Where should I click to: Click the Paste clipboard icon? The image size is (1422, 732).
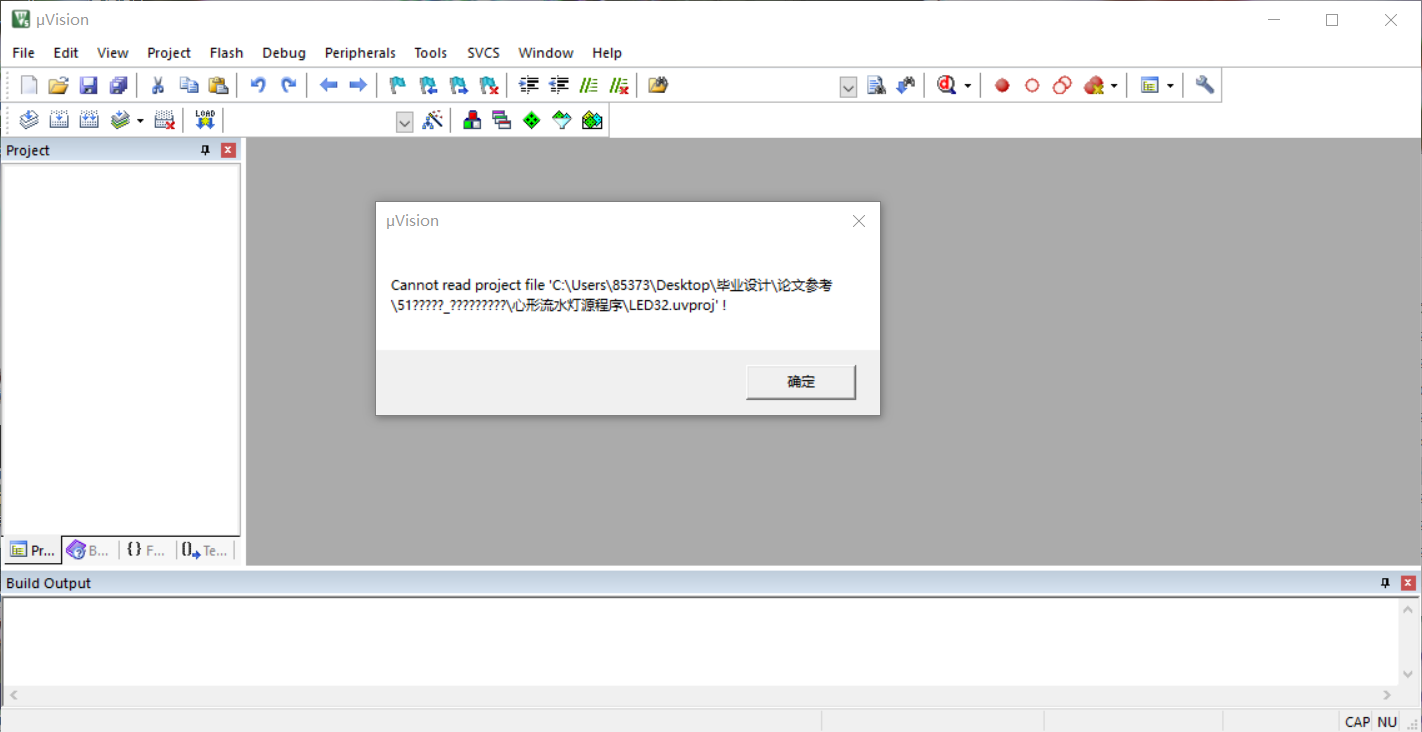pyautogui.click(x=218, y=85)
